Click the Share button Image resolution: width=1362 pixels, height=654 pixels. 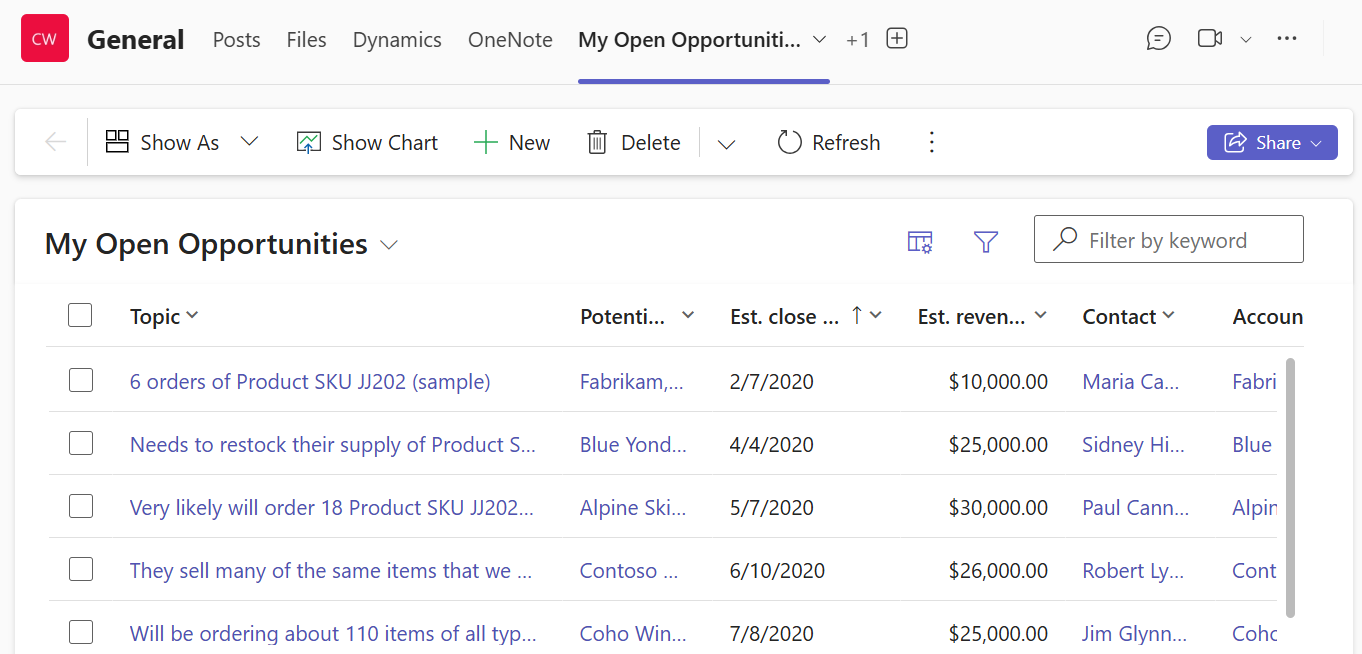click(x=1272, y=142)
